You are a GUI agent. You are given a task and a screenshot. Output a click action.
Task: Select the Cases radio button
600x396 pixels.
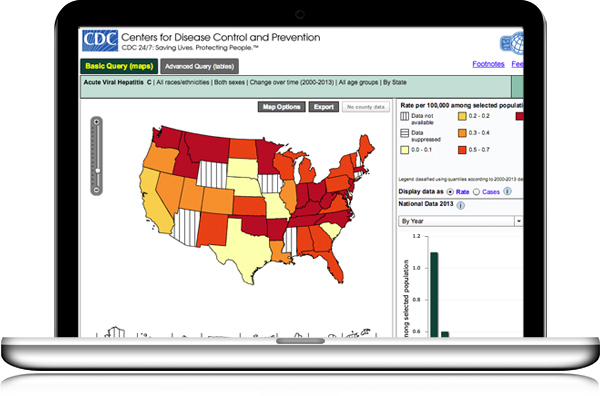[476, 192]
